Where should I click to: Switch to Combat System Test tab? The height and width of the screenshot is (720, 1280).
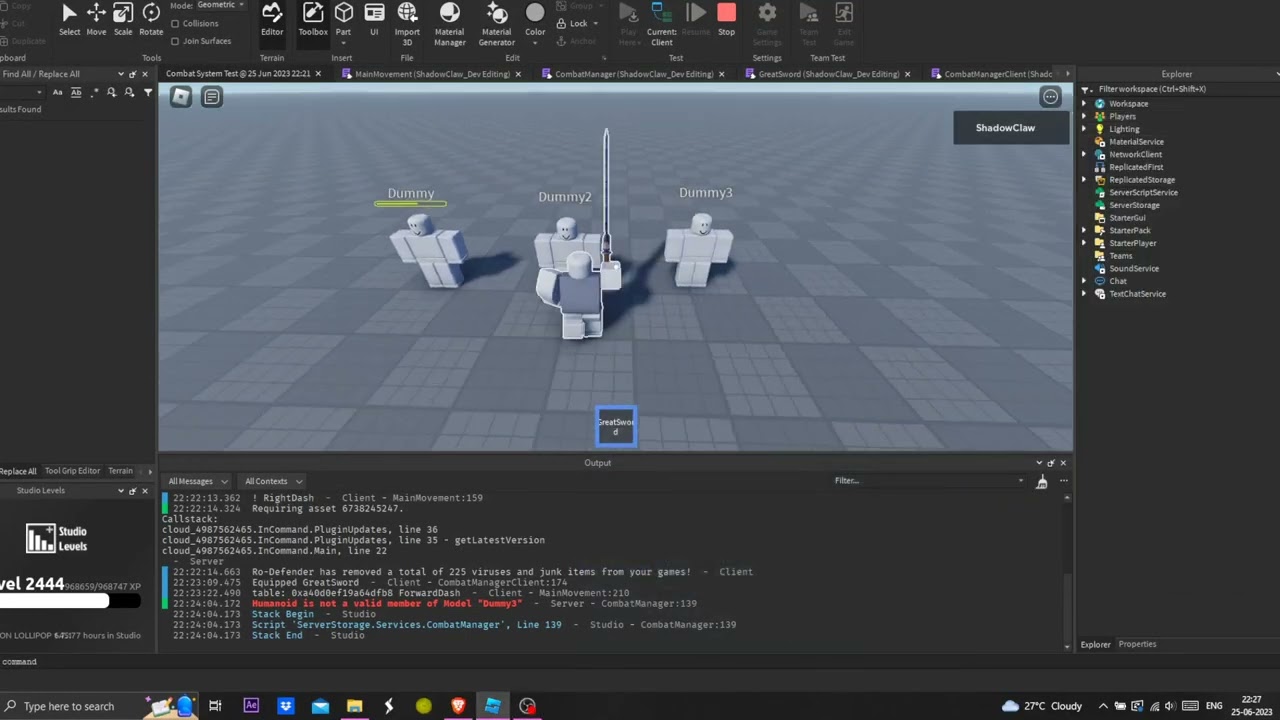[x=237, y=74]
